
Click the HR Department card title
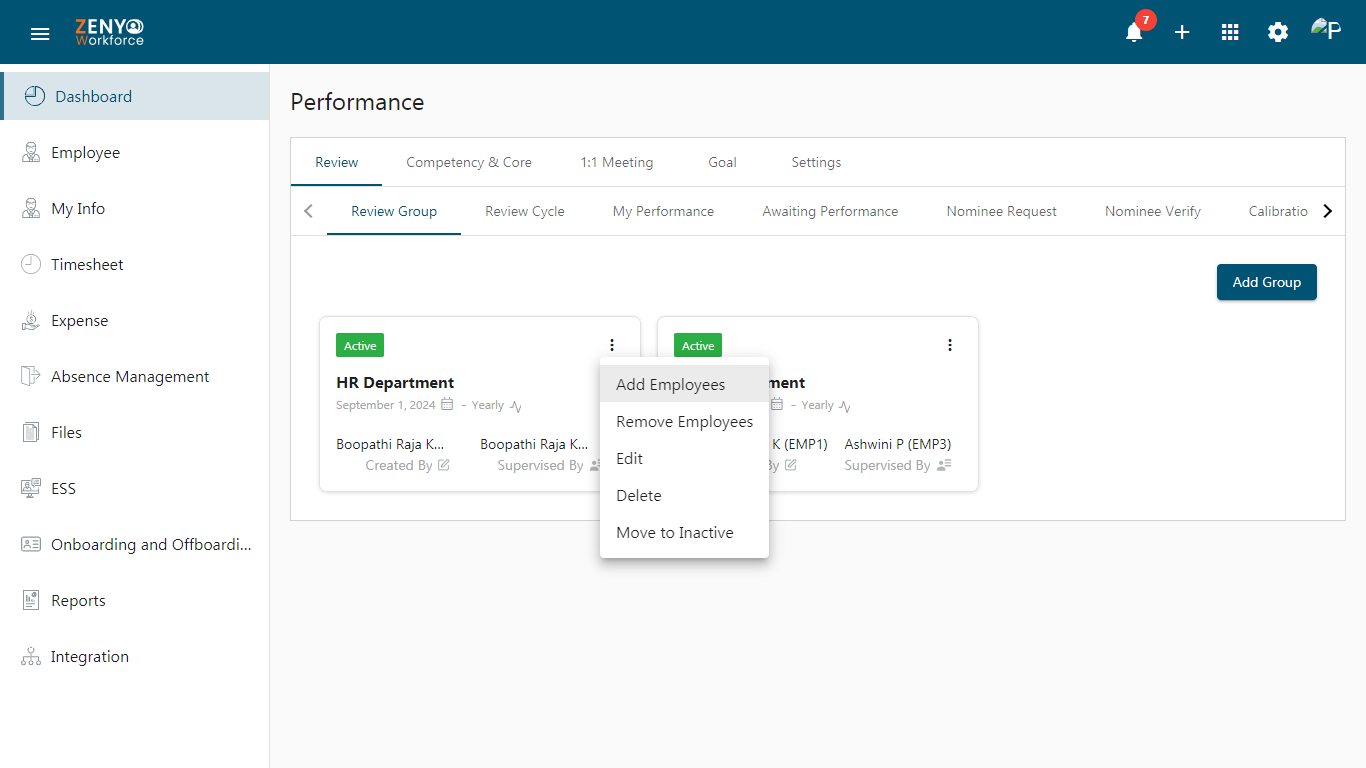(395, 382)
